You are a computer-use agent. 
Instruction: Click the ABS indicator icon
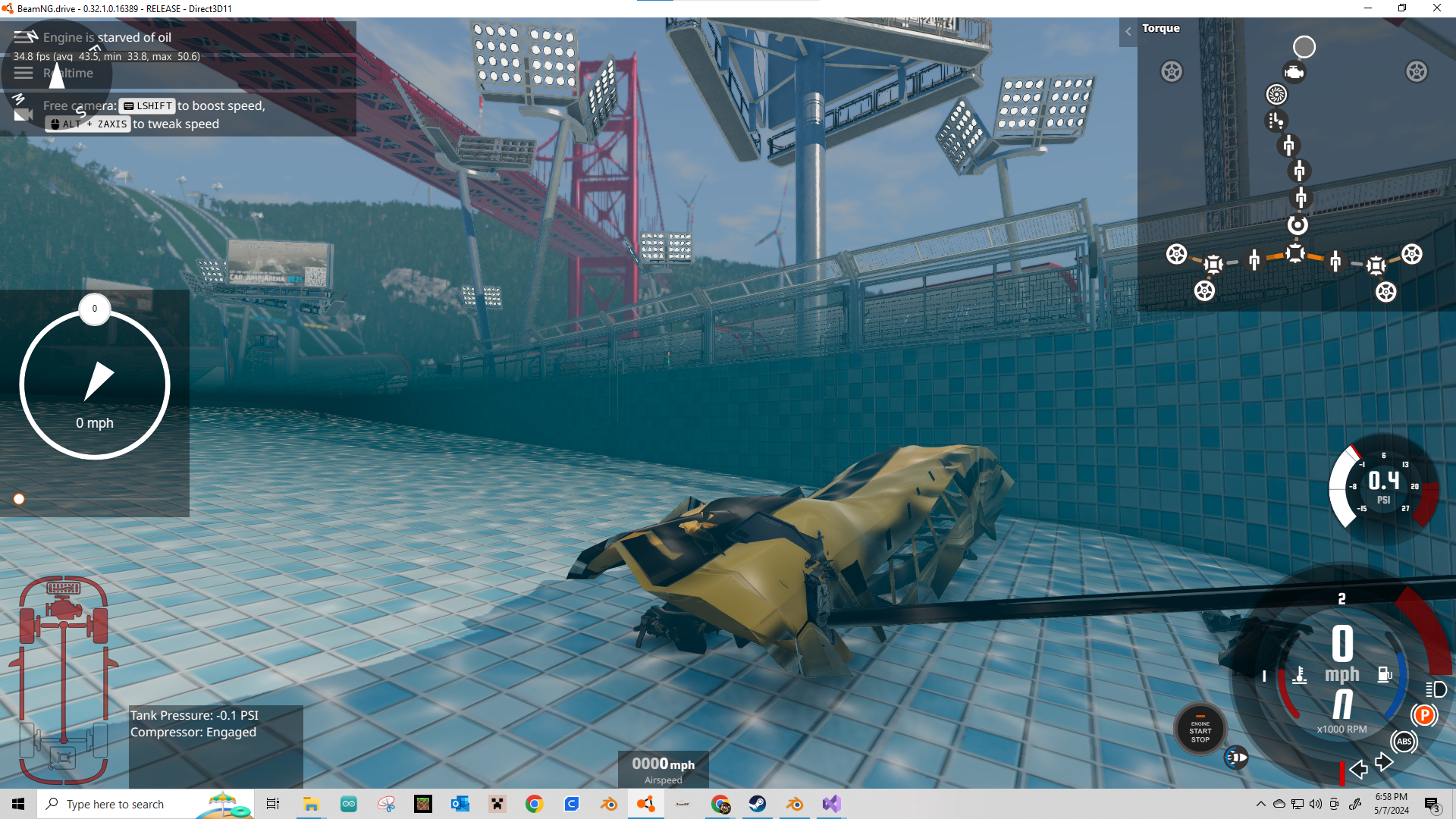point(1404,742)
